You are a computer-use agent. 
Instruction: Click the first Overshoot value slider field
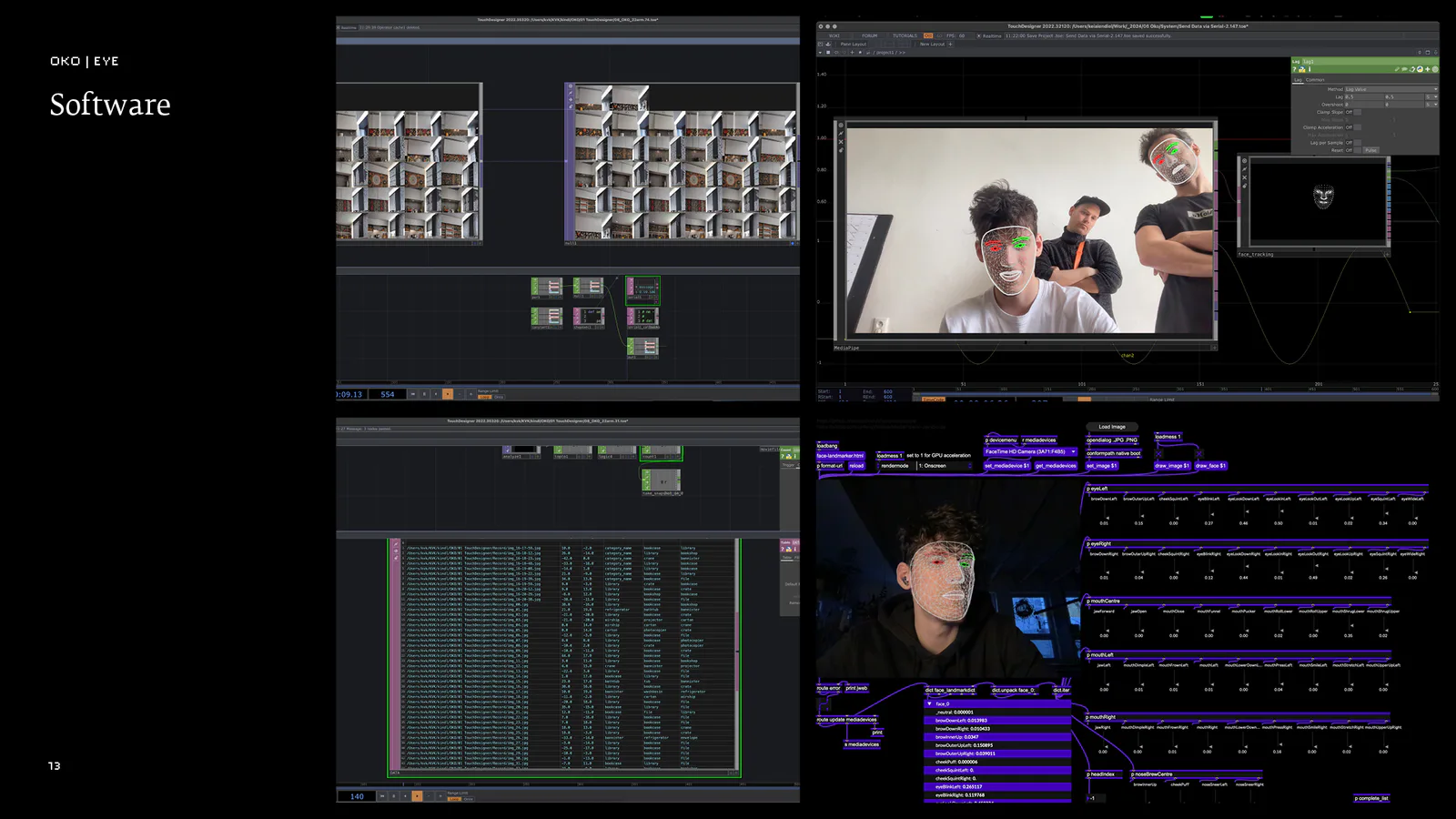[x=1364, y=105]
